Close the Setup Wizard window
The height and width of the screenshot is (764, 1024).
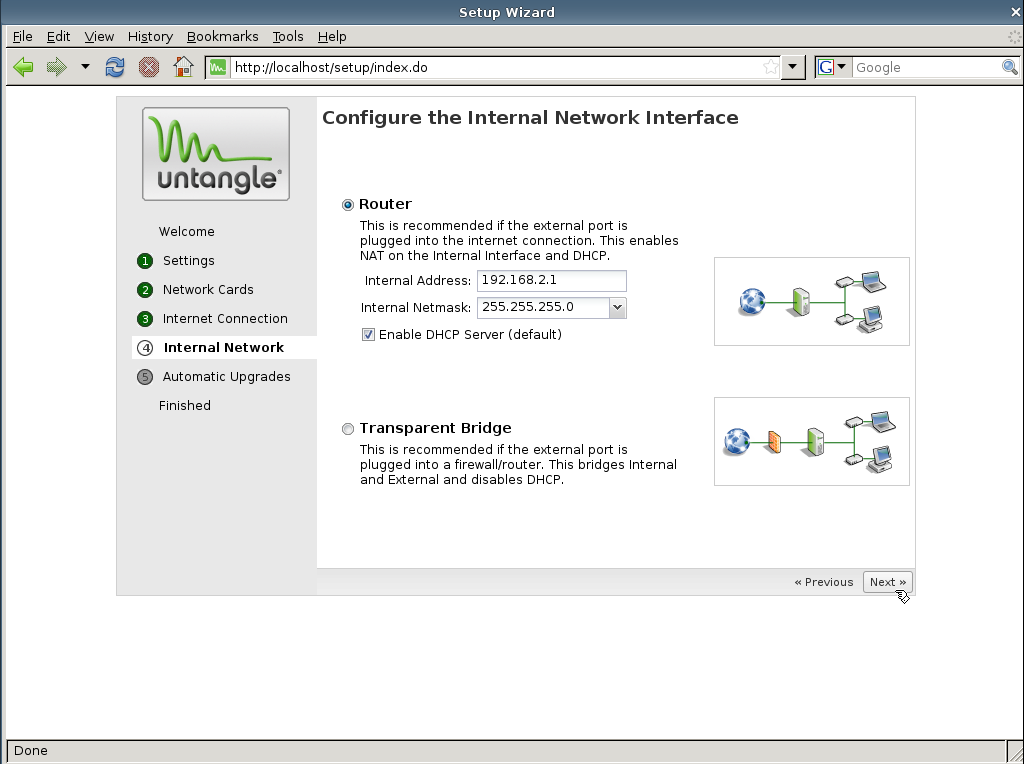pos(1016,12)
